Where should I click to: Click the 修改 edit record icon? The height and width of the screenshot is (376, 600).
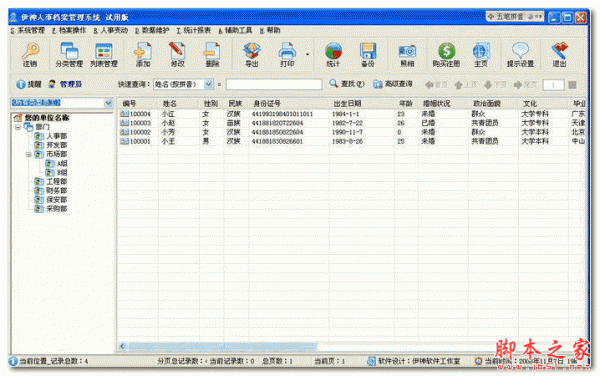178,55
